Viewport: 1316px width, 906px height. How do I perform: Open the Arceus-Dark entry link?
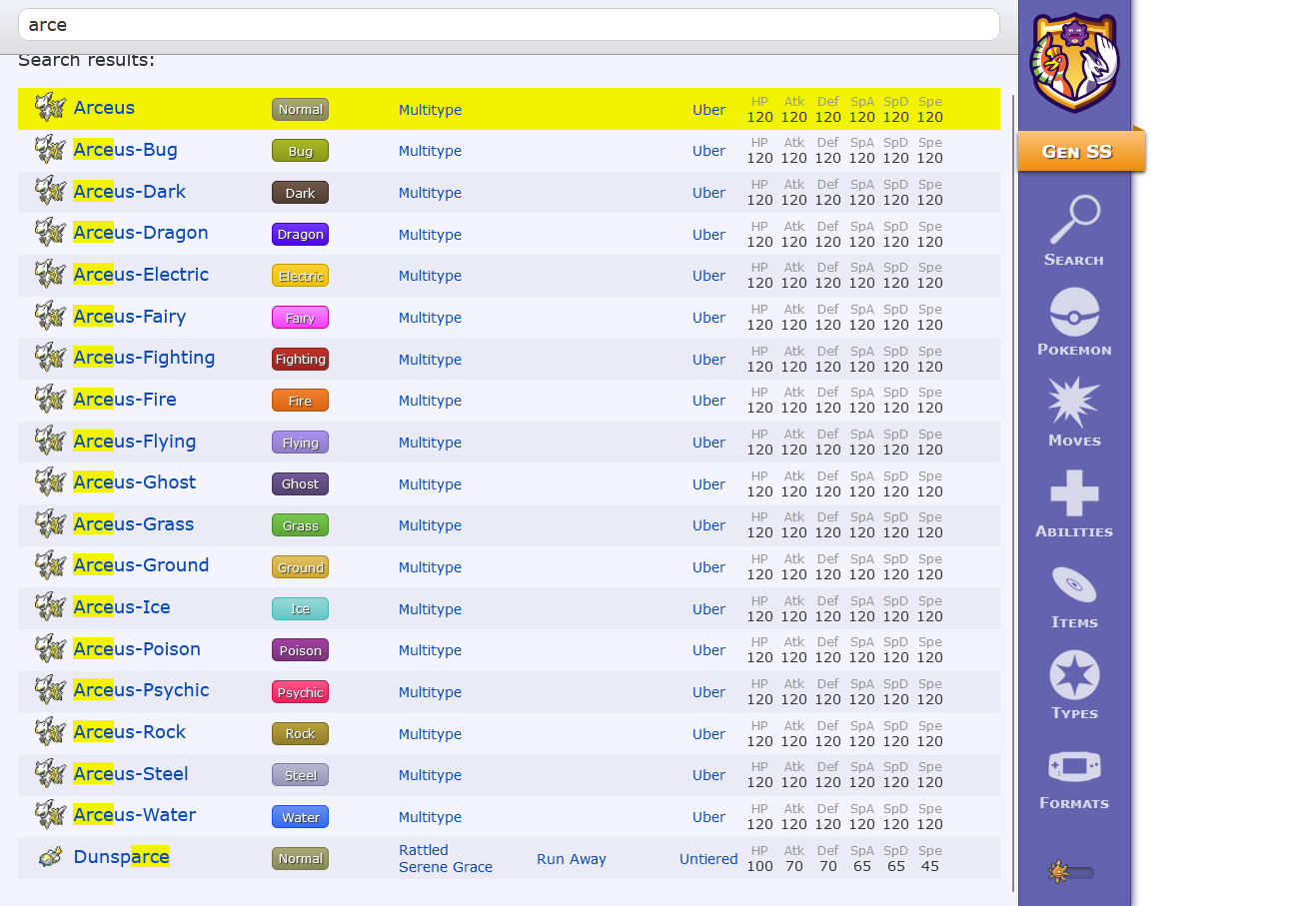[x=129, y=192]
